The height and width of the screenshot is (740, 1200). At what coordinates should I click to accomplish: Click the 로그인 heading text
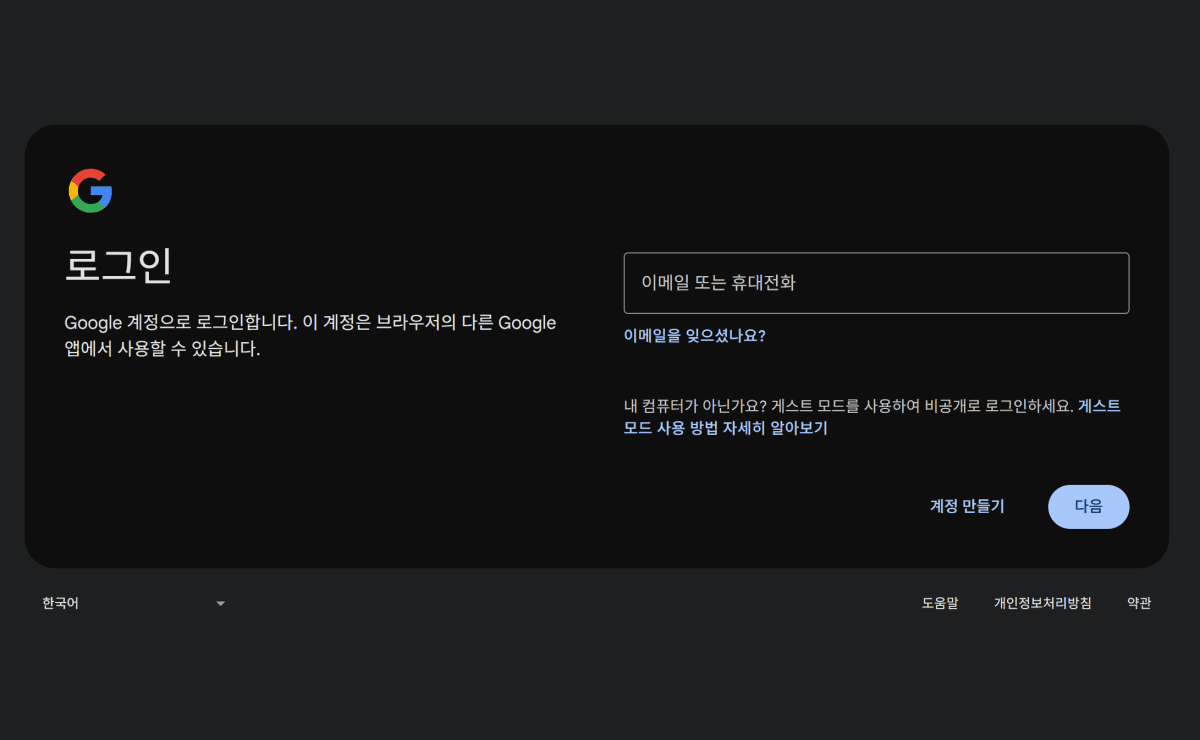119,266
